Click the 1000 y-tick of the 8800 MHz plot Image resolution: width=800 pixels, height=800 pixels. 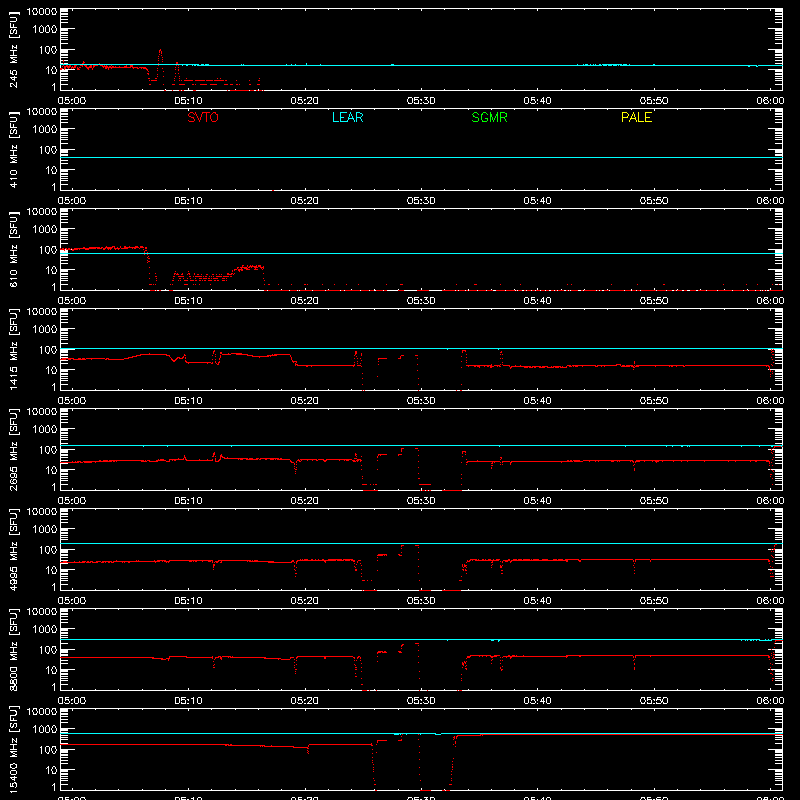[45, 630]
